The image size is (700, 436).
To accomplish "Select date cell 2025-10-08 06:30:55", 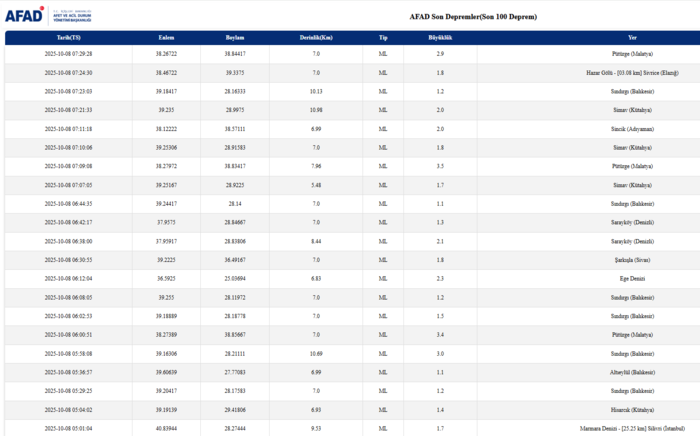I will [x=68, y=260].
